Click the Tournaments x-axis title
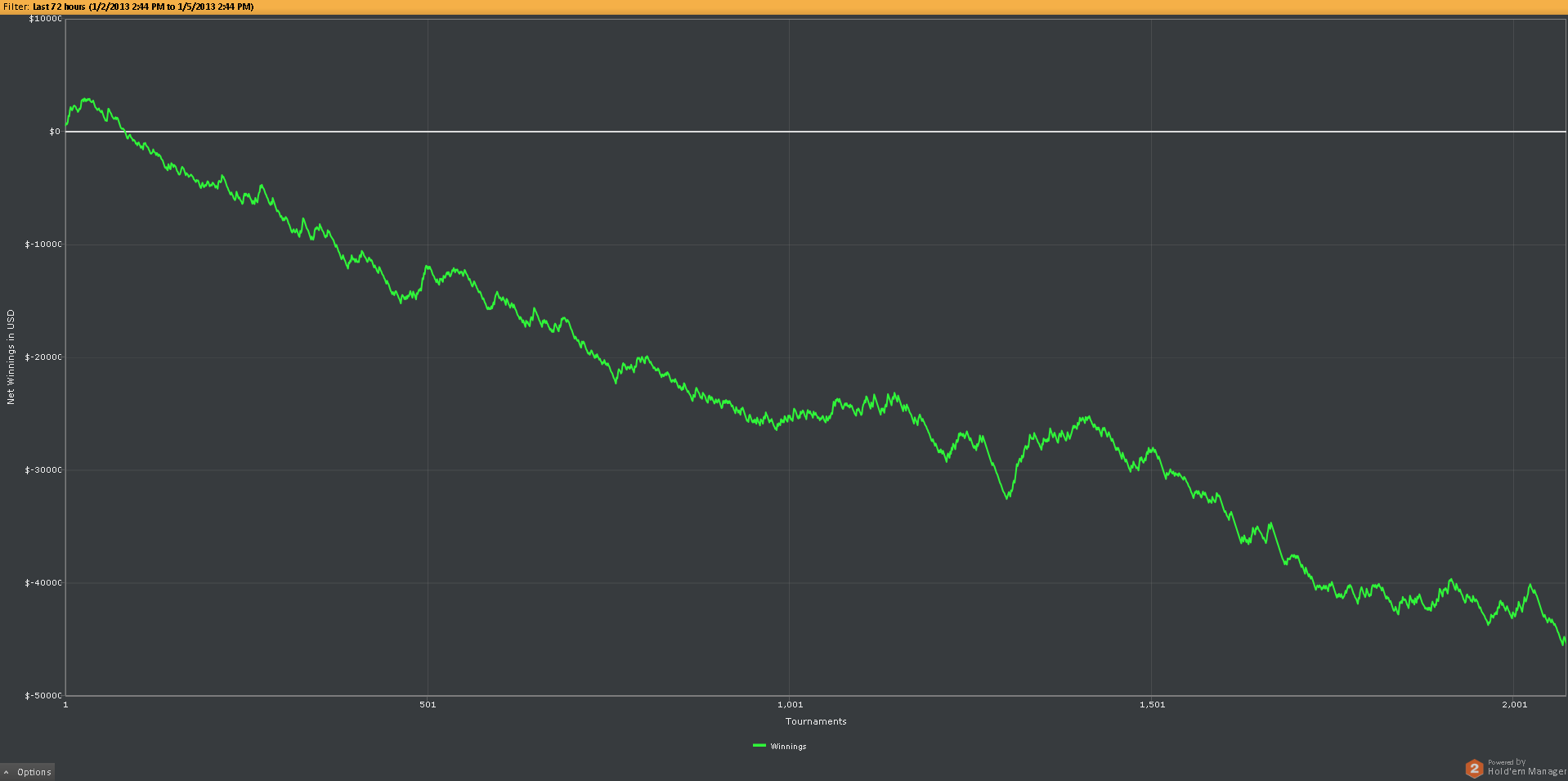 pos(816,721)
